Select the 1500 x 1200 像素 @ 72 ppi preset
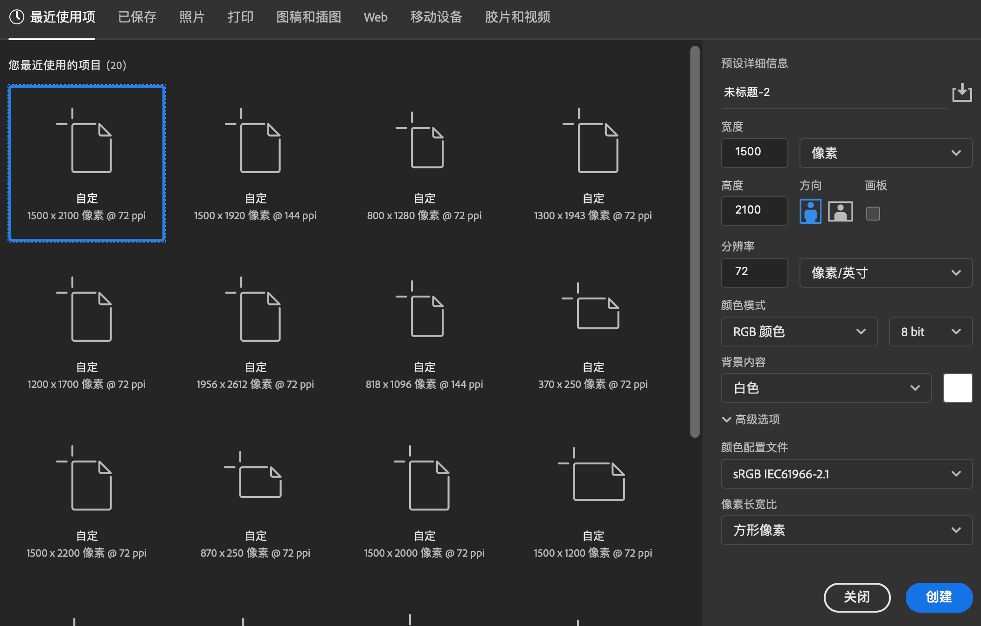The image size is (981, 626). tap(593, 501)
